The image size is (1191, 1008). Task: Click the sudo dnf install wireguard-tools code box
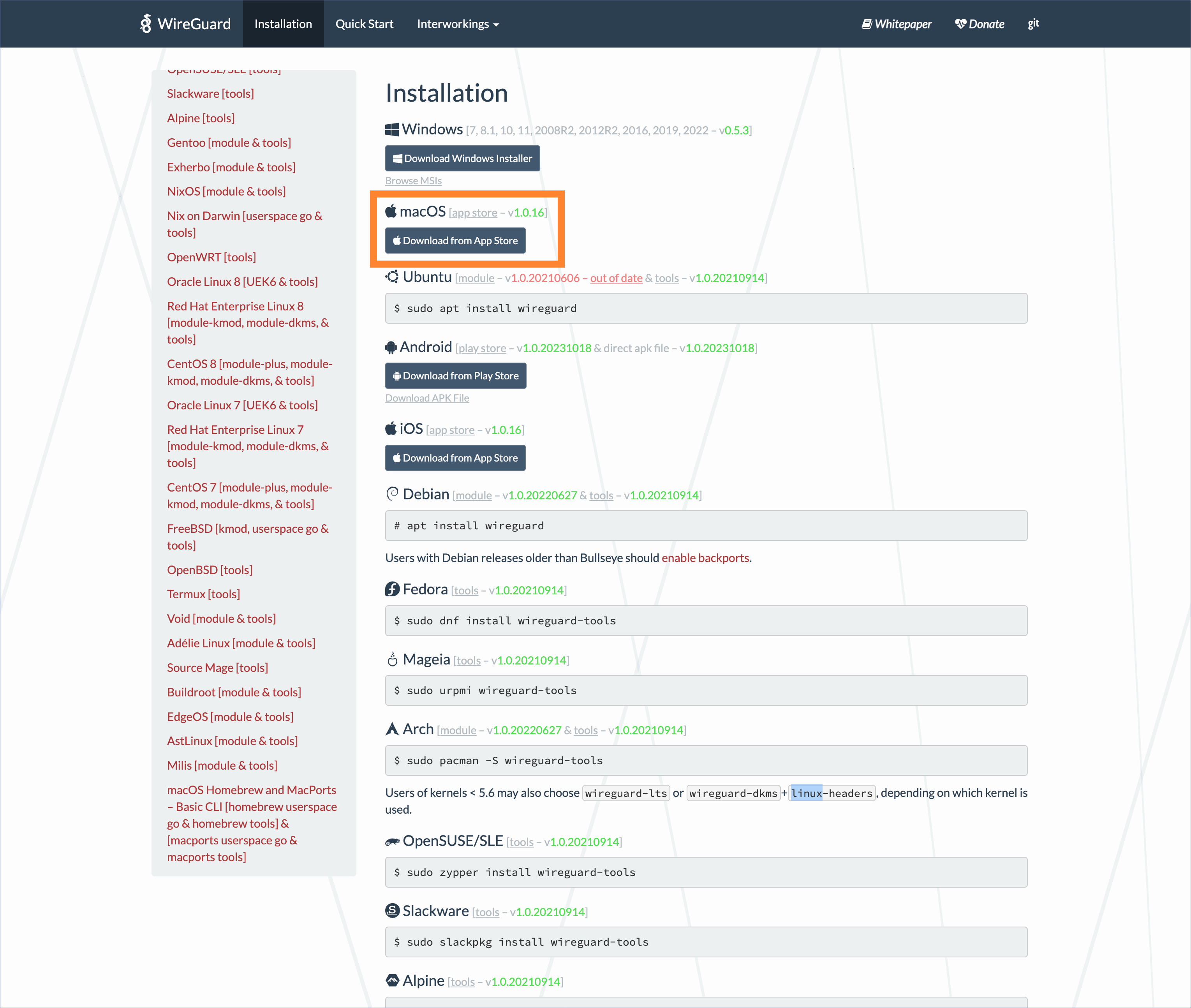coord(706,620)
